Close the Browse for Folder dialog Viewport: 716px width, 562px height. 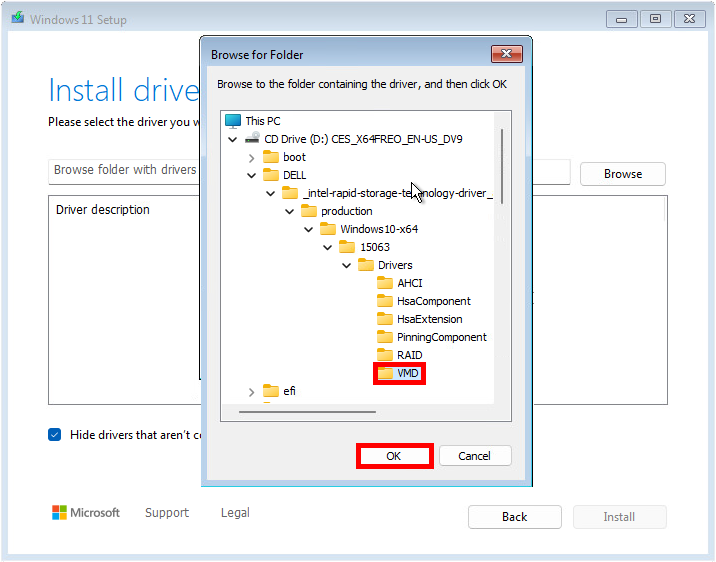pos(506,54)
